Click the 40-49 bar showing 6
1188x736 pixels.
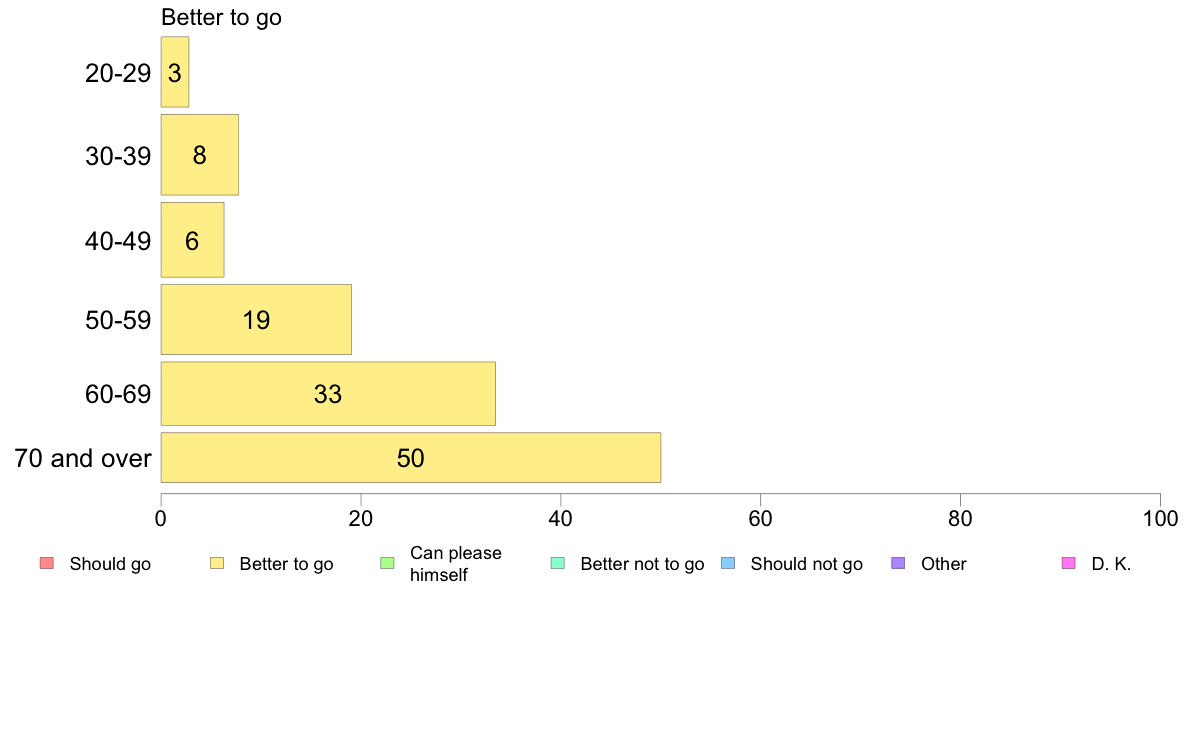coord(192,240)
